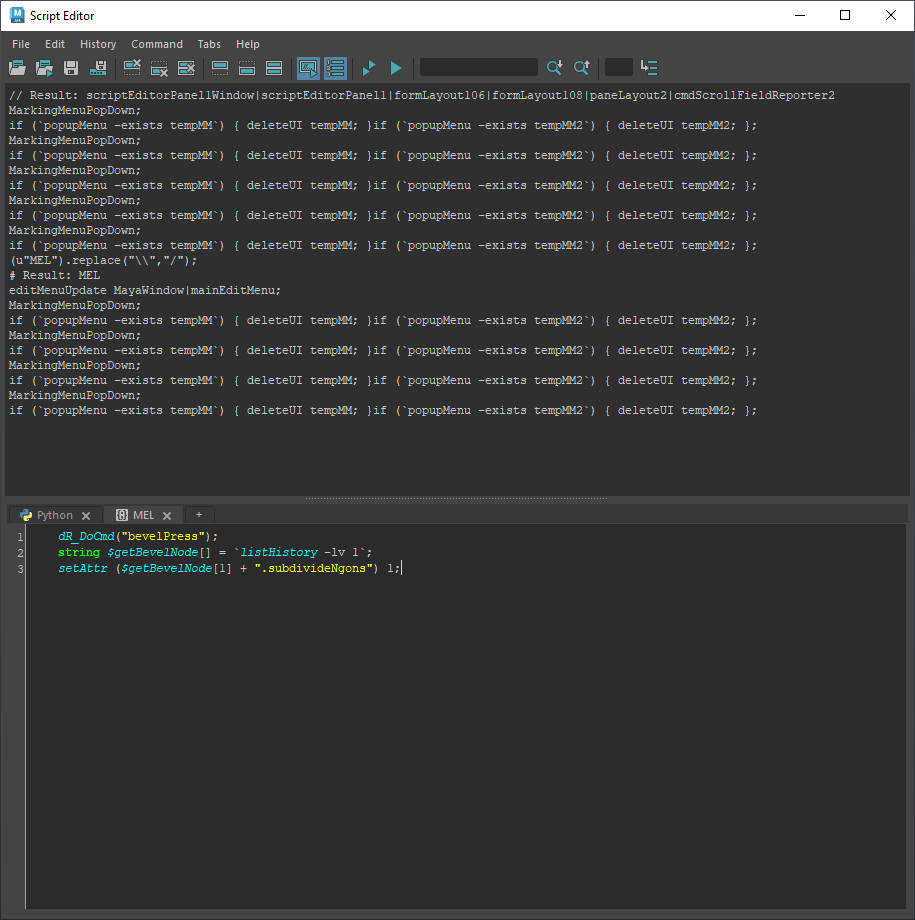
Task: Toggle Show Line Numbers button
Action: 335,68
